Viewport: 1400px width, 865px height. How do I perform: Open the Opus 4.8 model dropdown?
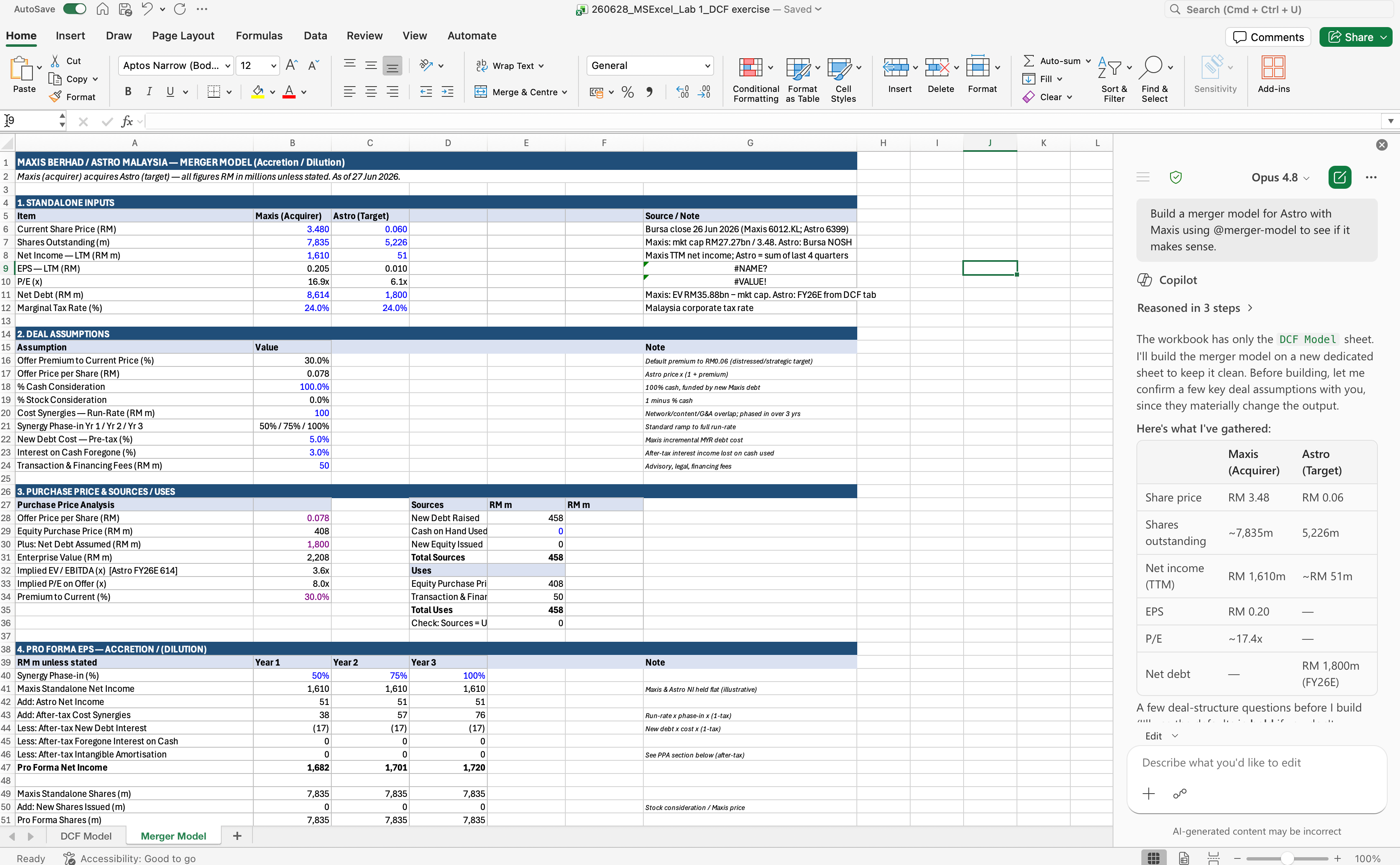tap(1281, 177)
